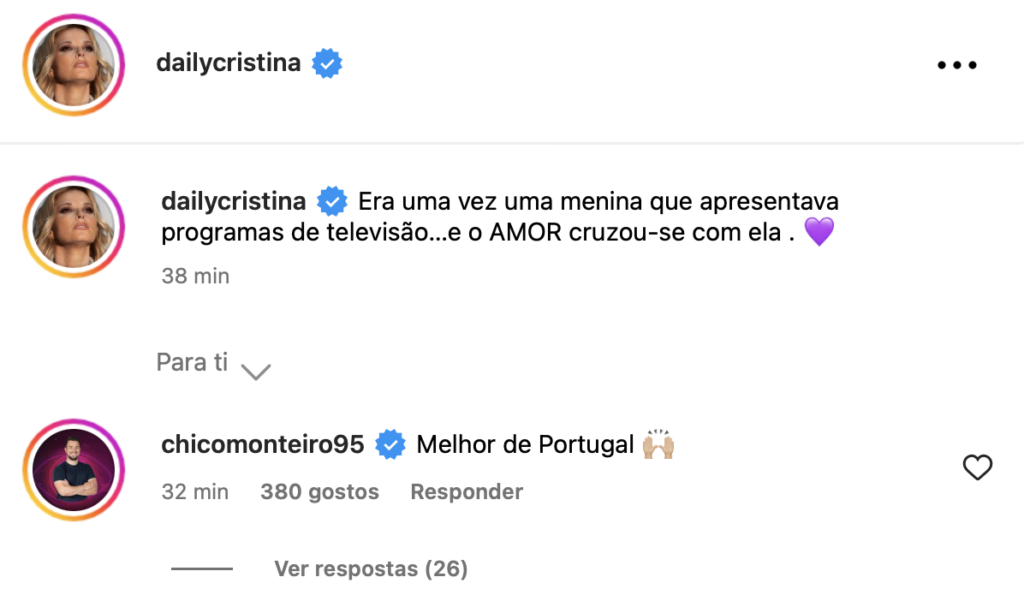
Task: View the 380 gostos likes list
Action: [x=319, y=492]
